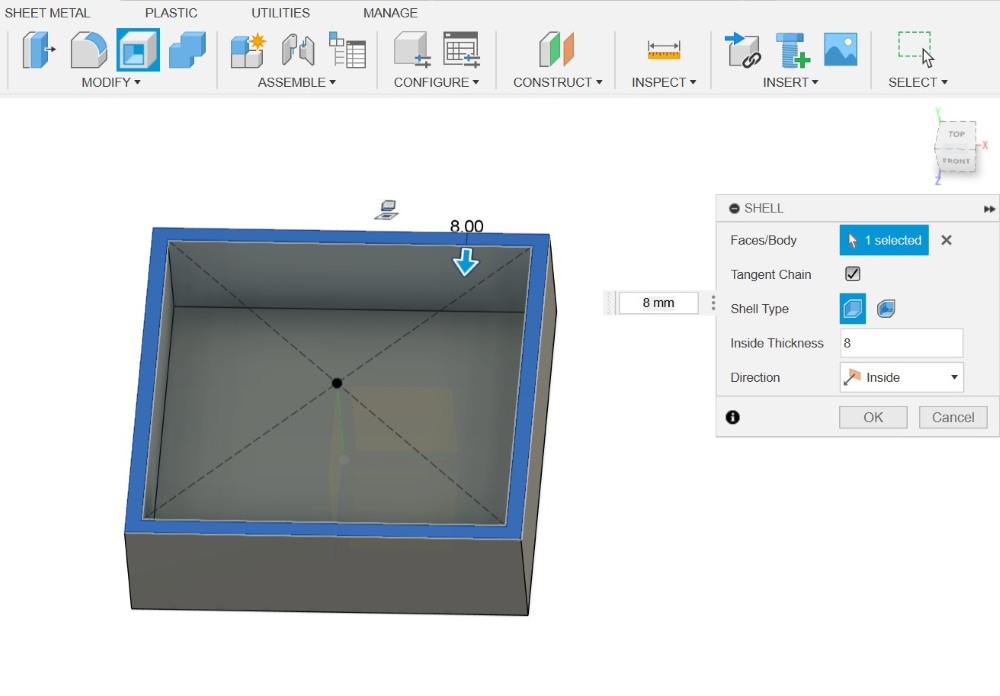Open options menu beside 8 mm field
Screen dimensions: 1000x696
[x=713, y=302]
